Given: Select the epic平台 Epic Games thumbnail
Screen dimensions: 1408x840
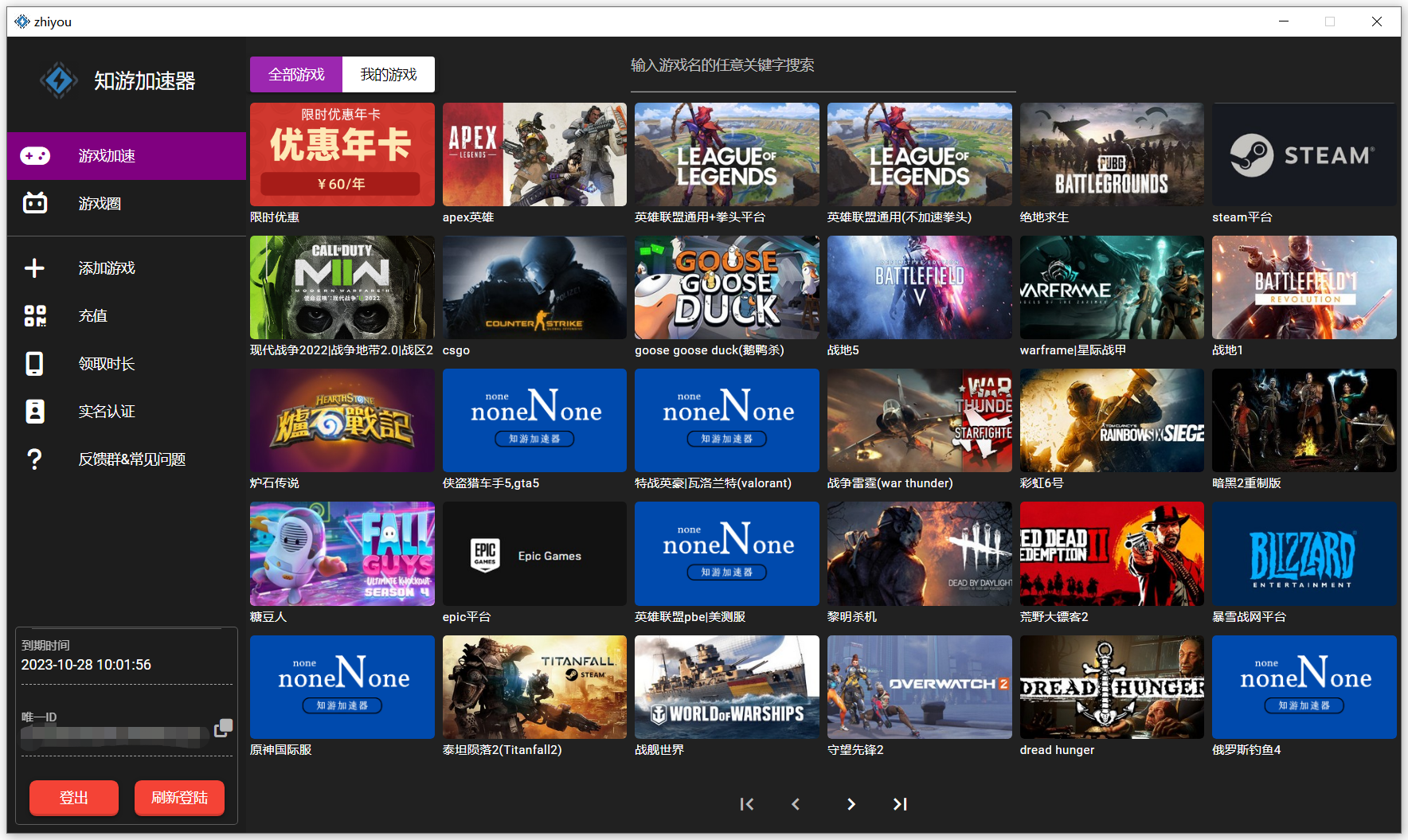Looking at the screenshot, I should pos(534,553).
